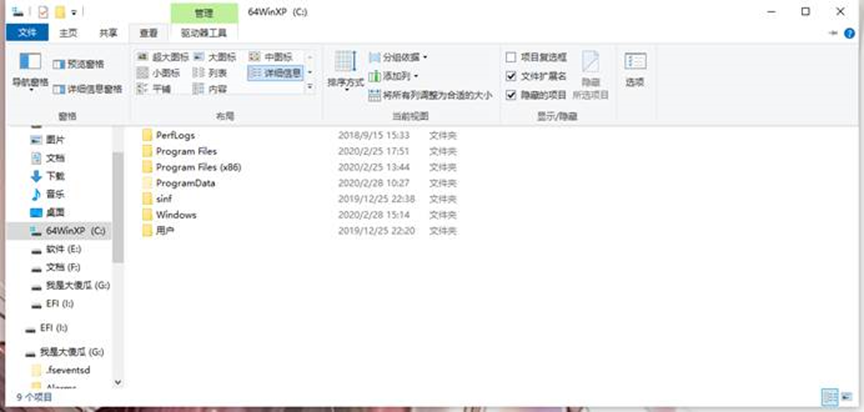Viewport: 864px width, 412px height.
Task: Select 小图标 small icons layout
Action: click(159, 73)
